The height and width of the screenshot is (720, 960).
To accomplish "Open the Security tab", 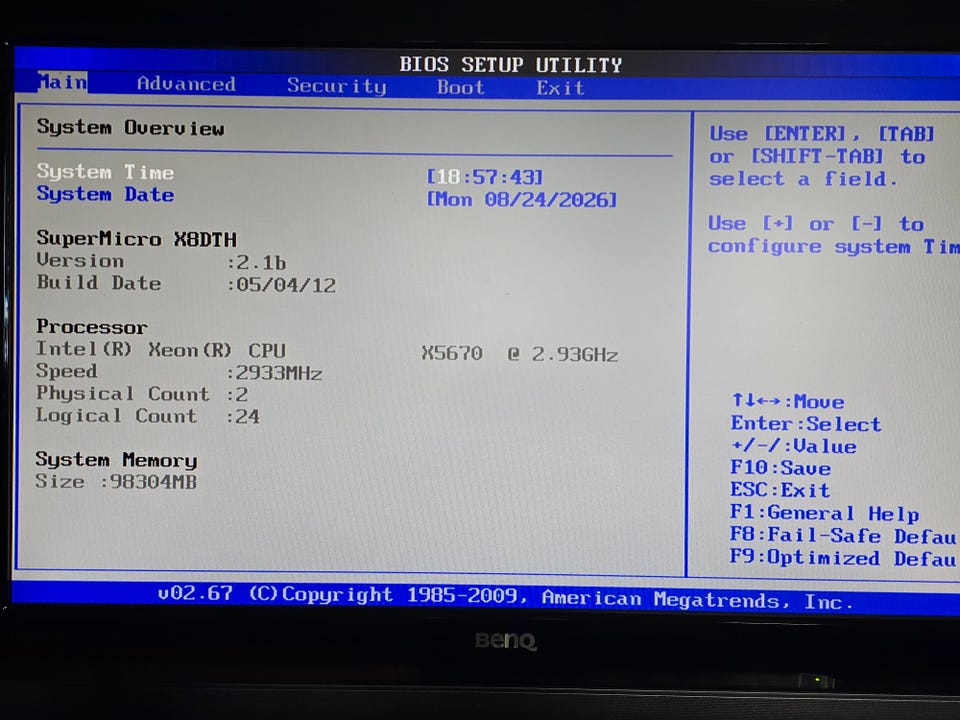I will pyautogui.click(x=337, y=86).
